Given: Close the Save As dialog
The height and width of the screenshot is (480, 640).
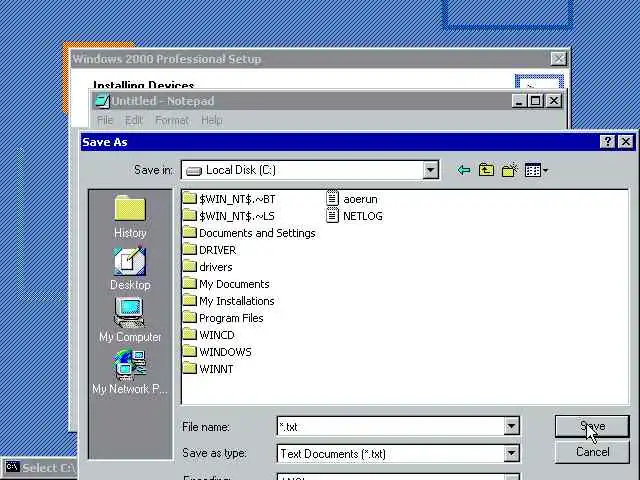Looking at the screenshot, I should [x=626, y=142].
